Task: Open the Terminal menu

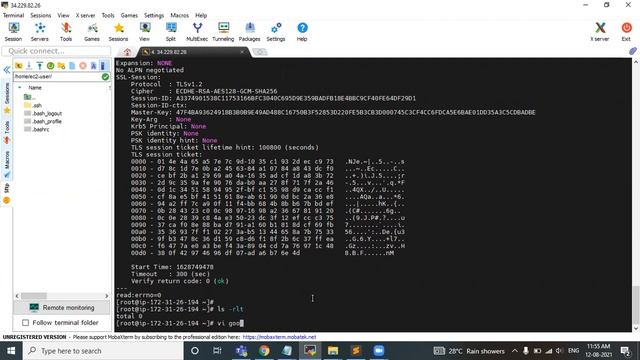Action: click(13, 15)
